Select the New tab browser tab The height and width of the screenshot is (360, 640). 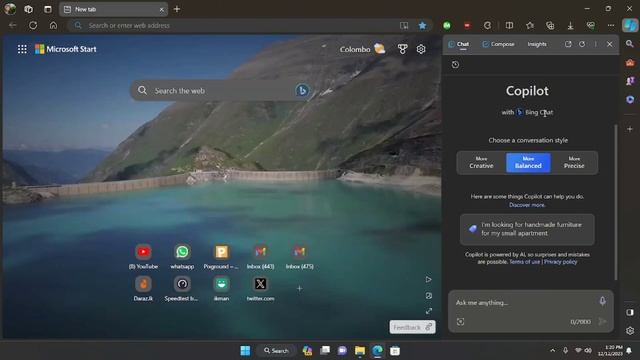(x=113, y=9)
